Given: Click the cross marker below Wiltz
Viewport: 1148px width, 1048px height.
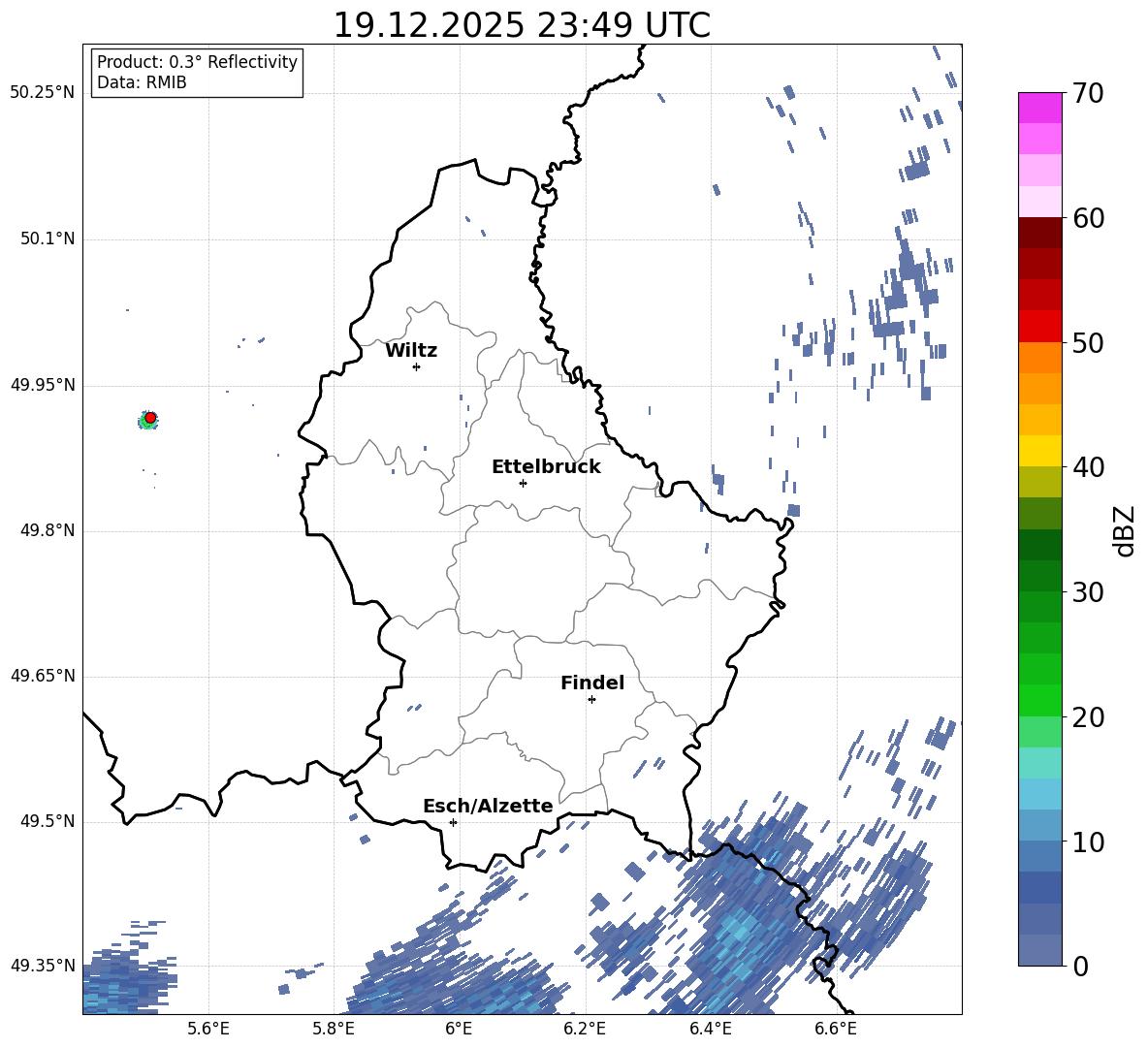Looking at the screenshot, I should [417, 366].
